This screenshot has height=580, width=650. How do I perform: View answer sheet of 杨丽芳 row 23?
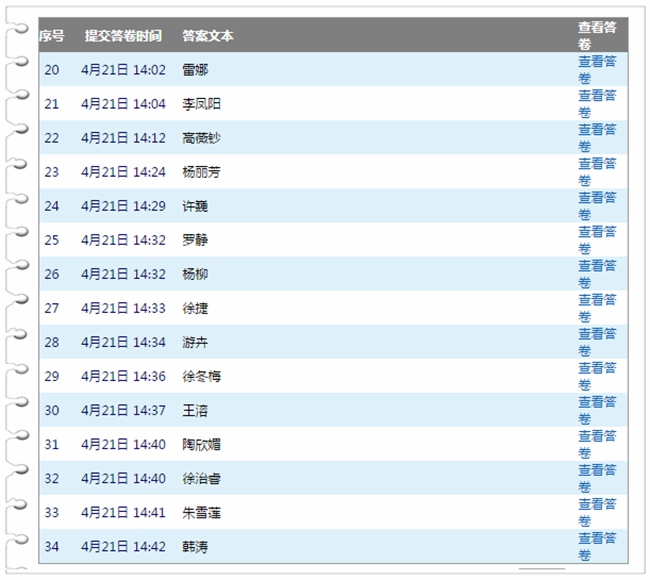pos(597,172)
